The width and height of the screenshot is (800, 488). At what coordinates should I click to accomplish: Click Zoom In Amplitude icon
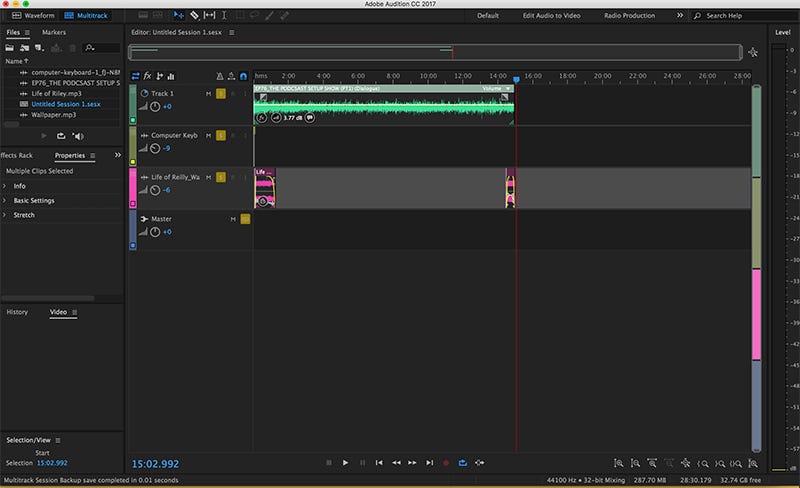(x=618, y=463)
